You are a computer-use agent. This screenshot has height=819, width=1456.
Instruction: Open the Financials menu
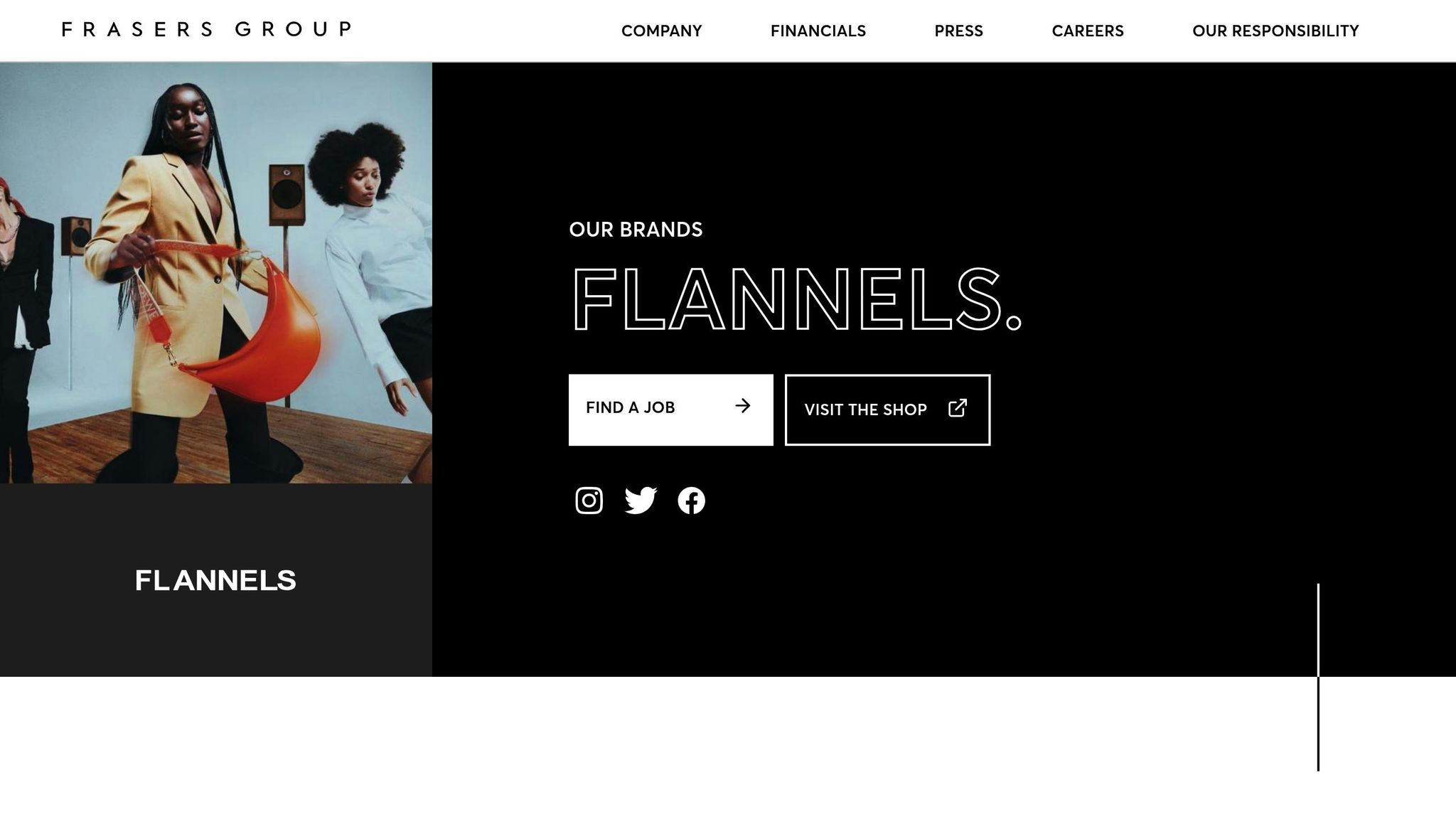point(818,31)
